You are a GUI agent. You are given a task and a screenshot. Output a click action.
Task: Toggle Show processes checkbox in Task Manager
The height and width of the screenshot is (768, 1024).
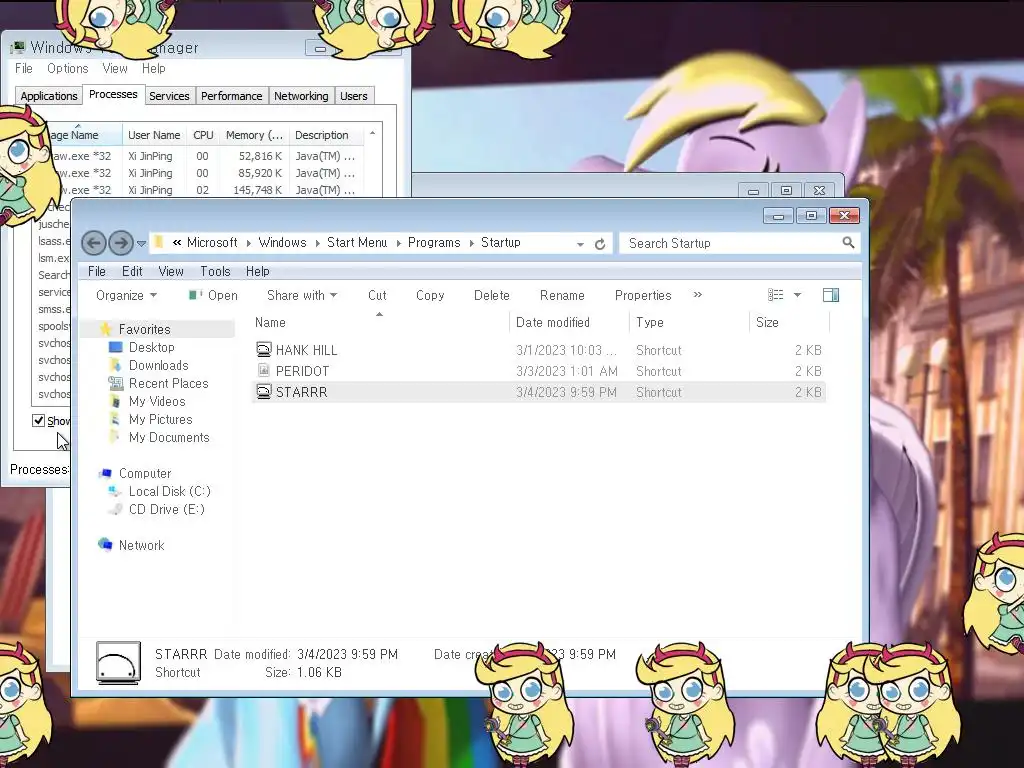tap(39, 421)
